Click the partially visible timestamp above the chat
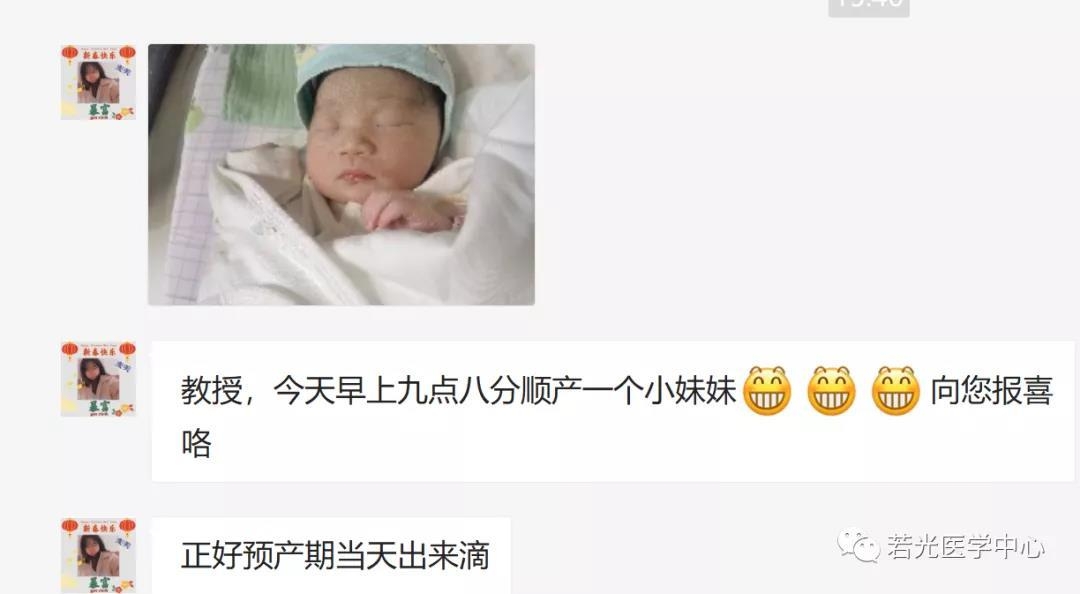The width and height of the screenshot is (1080, 594). 869,6
